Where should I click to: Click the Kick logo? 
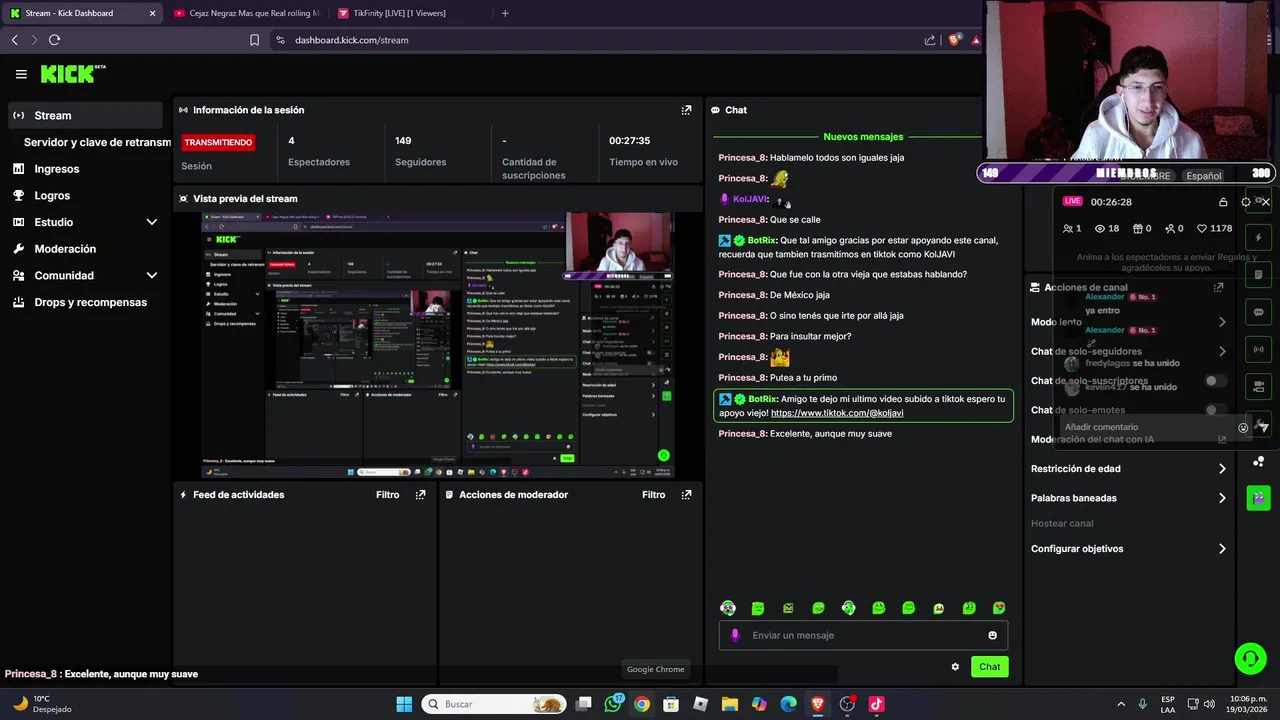(73, 74)
